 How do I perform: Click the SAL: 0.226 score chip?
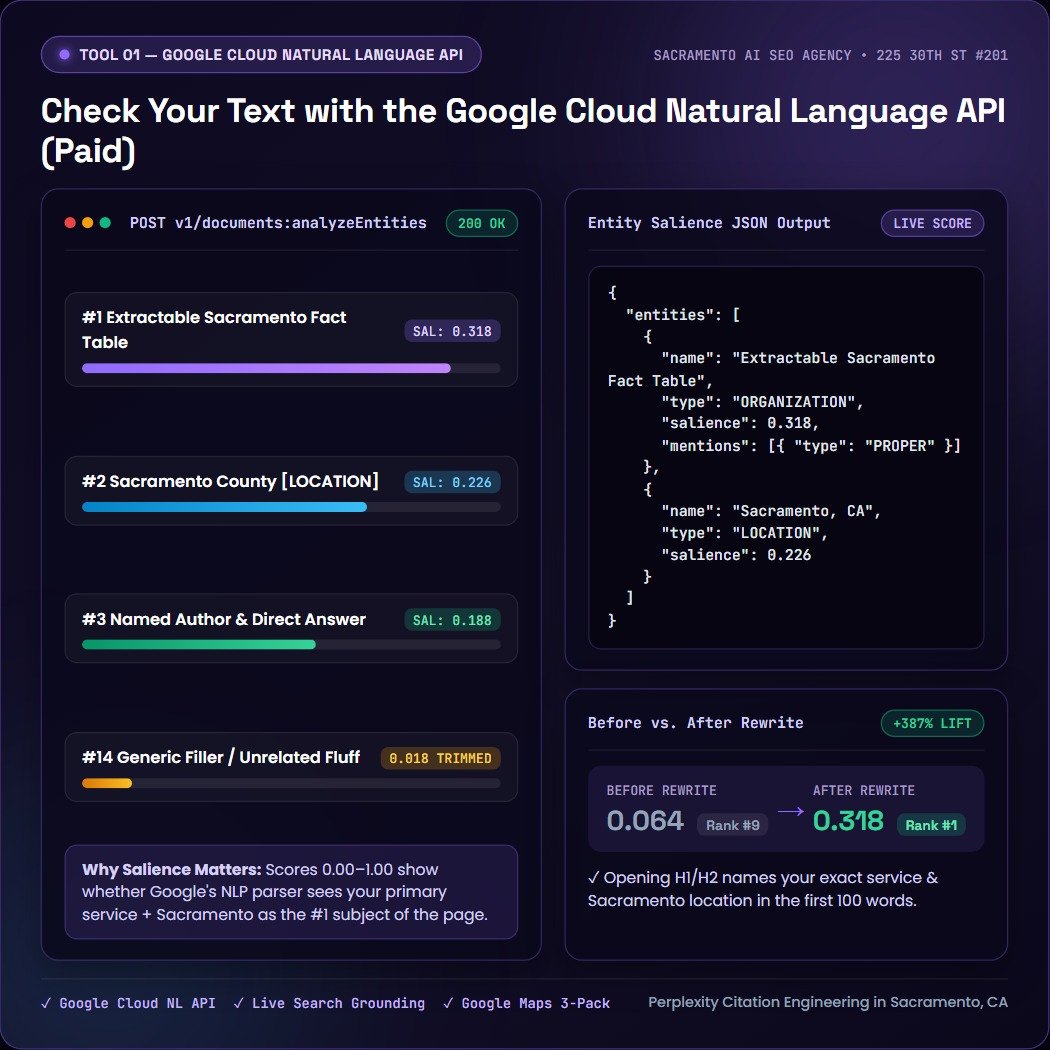point(452,482)
